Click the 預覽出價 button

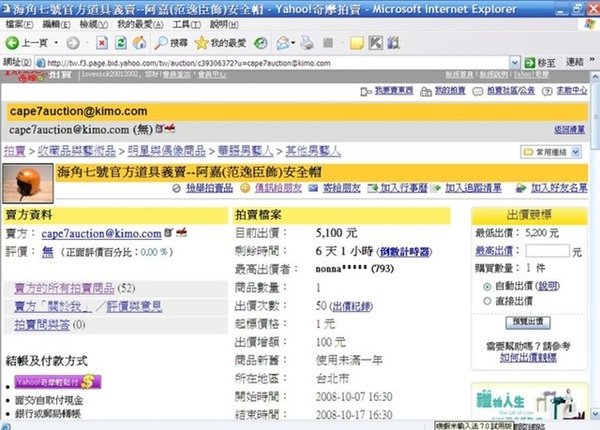click(528, 322)
